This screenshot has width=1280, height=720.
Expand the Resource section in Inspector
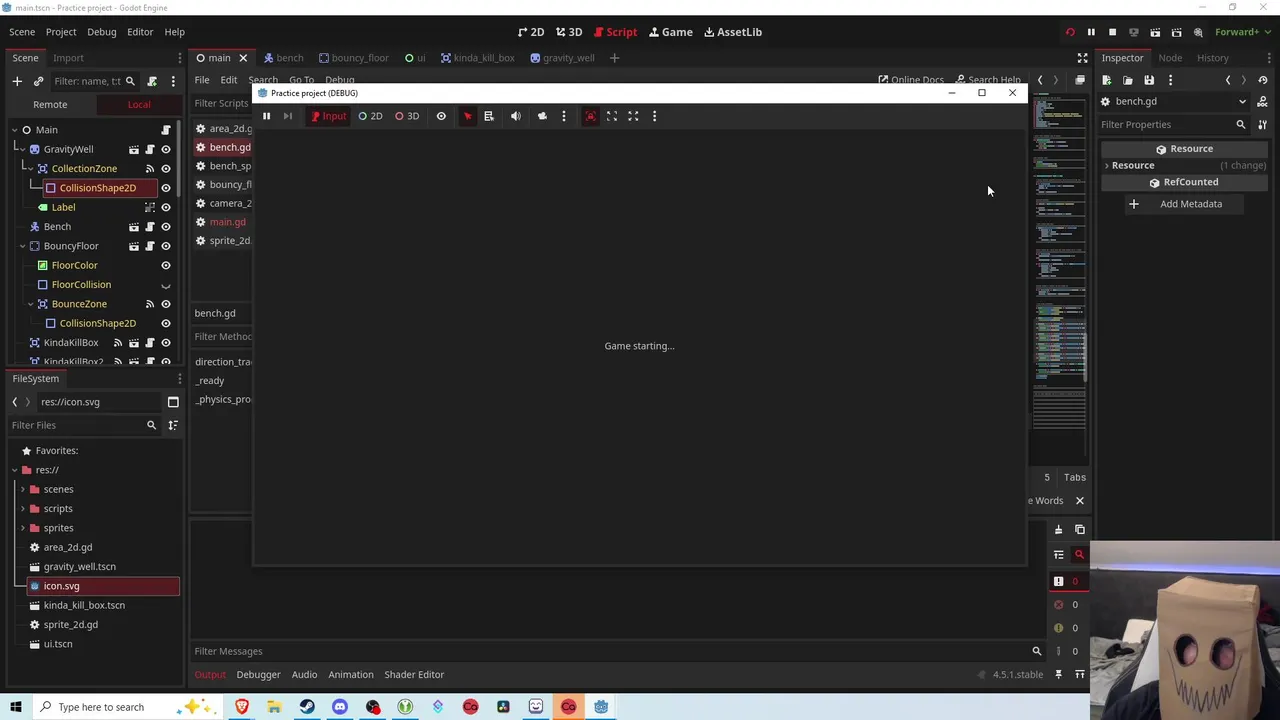point(1107,166)
